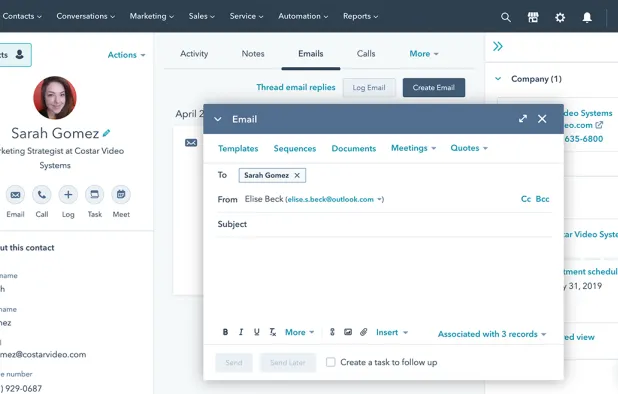This screenshot has height=394, width=618.
Task: Open the Marketing navigation menu
Action: [152, 16]
